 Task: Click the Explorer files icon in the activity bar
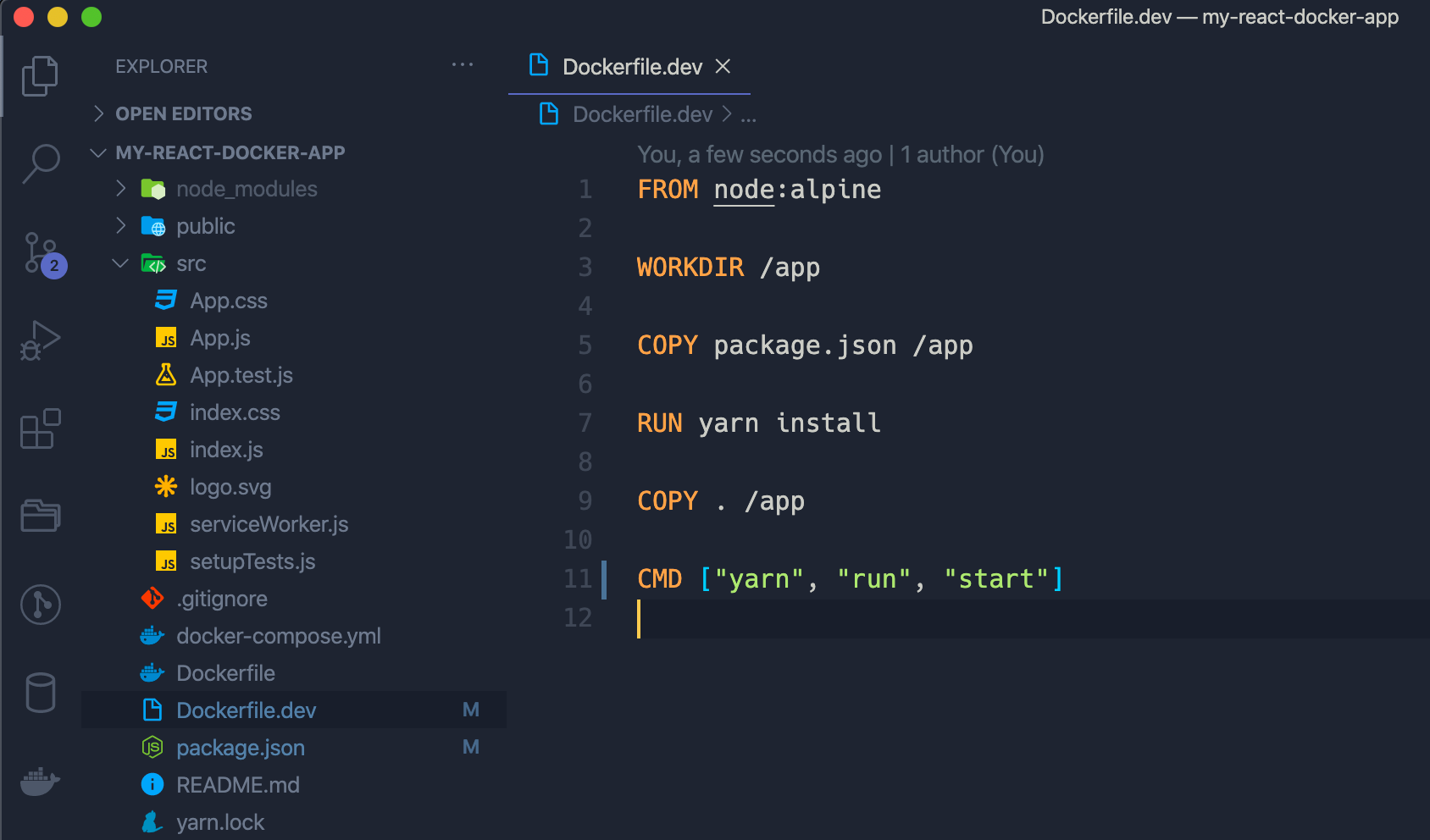[40, 75]
